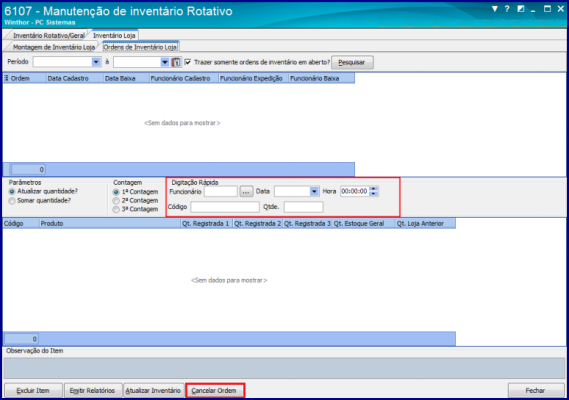Maximize the 6107 window

547,9
